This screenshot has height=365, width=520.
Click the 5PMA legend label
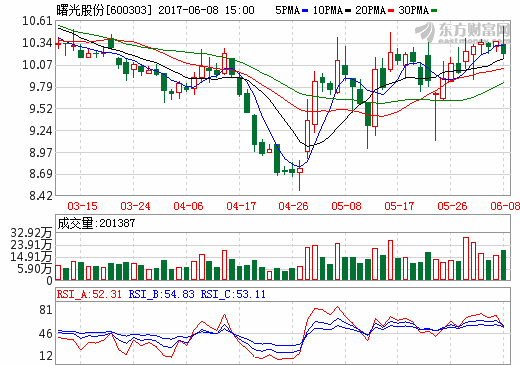tap(288, 10)
